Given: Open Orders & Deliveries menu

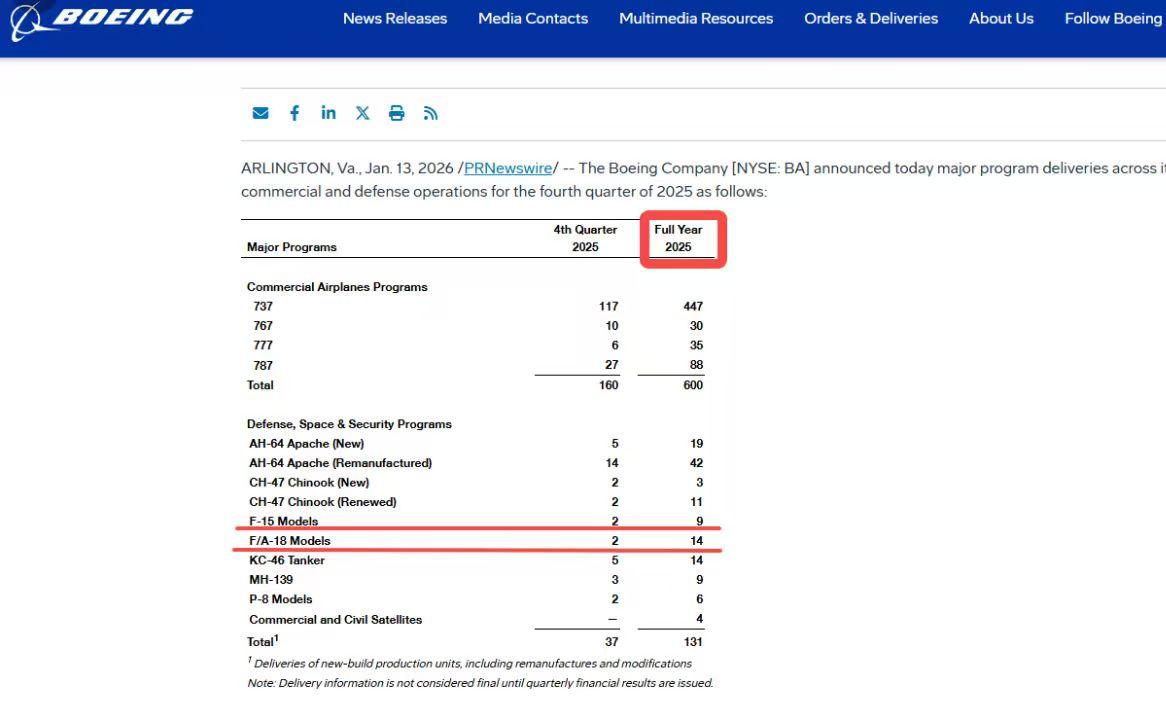Looking at the screenshot, I should [871, 19].
